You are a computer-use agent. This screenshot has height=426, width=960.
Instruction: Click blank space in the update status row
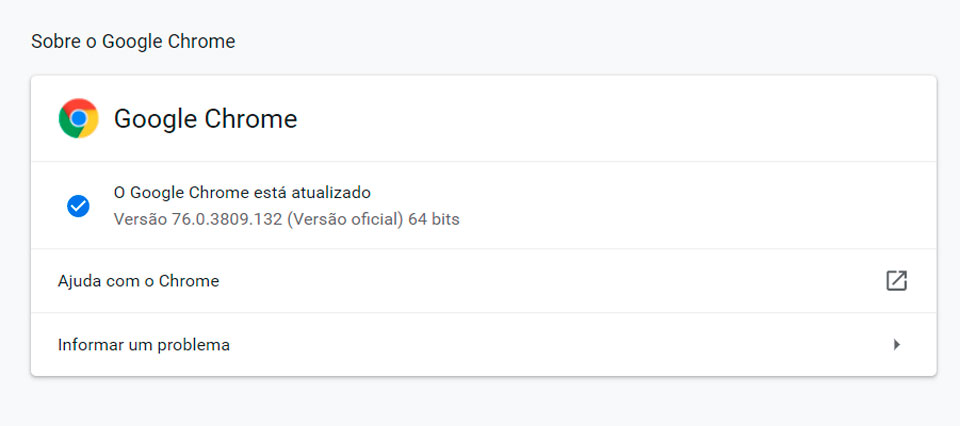pyautogui.click(x=673, y=206)
